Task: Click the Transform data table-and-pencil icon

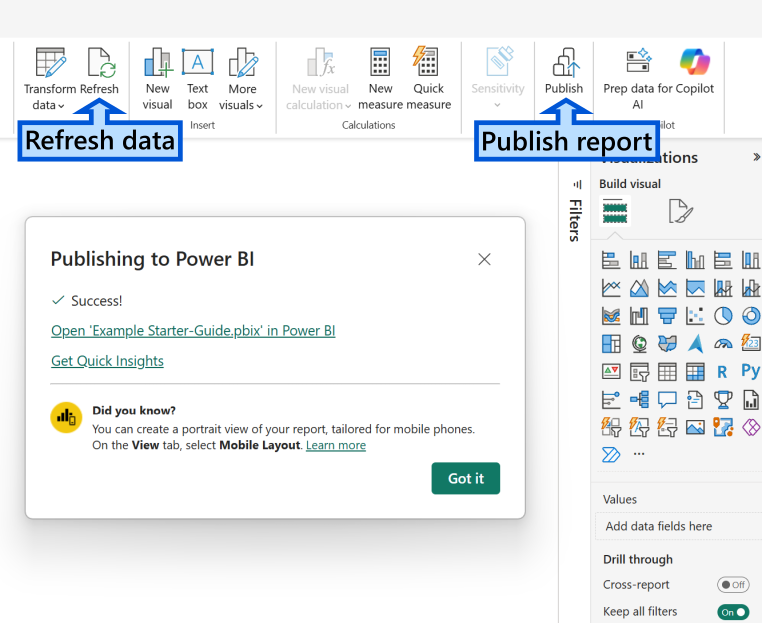Action: pyautogui.click(x=51, y=62)
